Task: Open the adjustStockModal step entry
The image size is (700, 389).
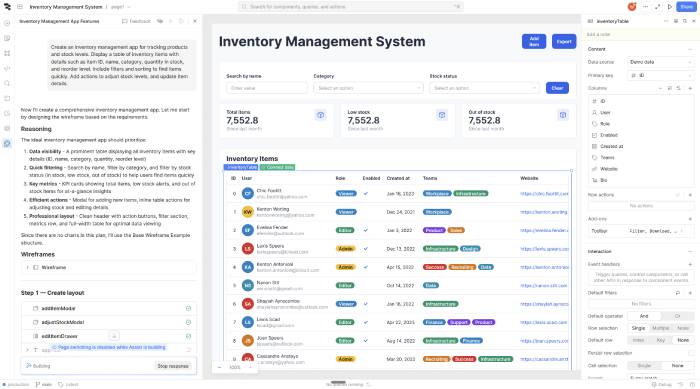Action: 108,322
